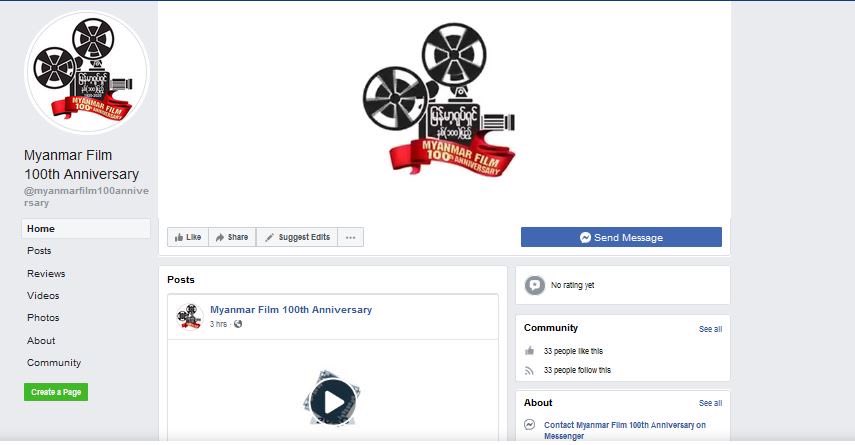855x445 pixels.
Task: Click the Send Message button
Action: coord(620,237)
